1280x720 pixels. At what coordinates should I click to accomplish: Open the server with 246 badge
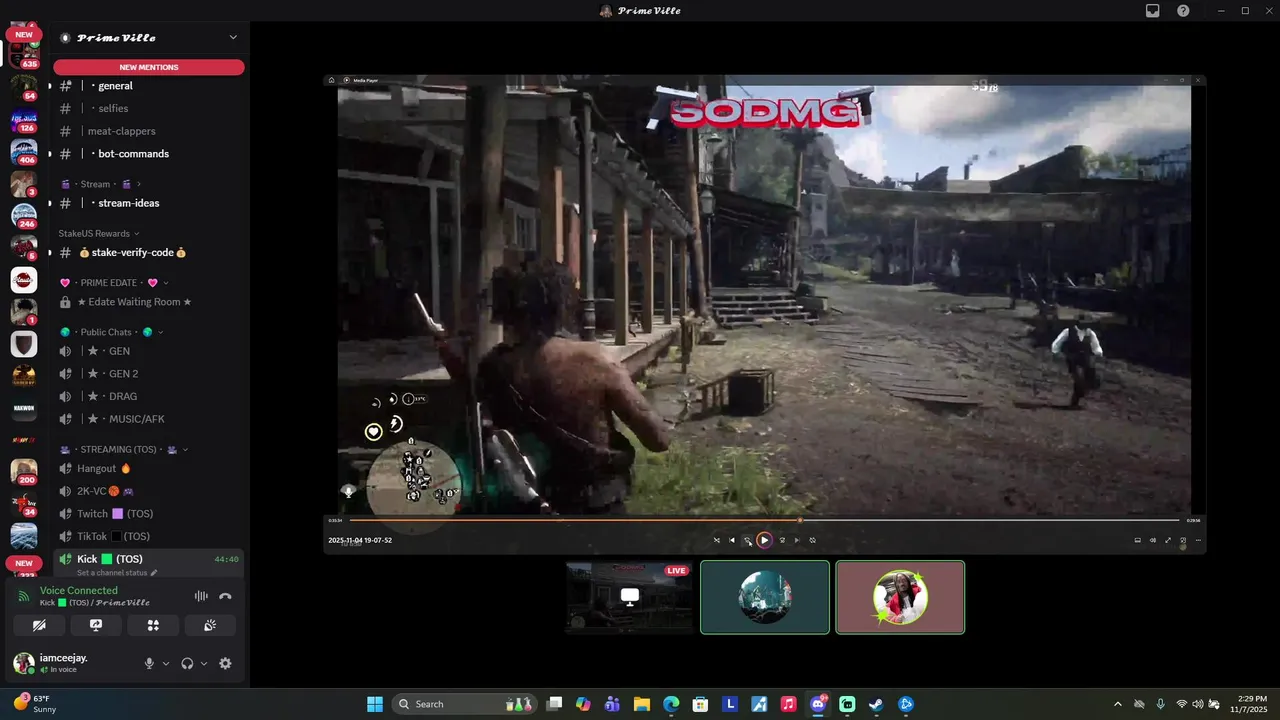click(x=24, y=216)
